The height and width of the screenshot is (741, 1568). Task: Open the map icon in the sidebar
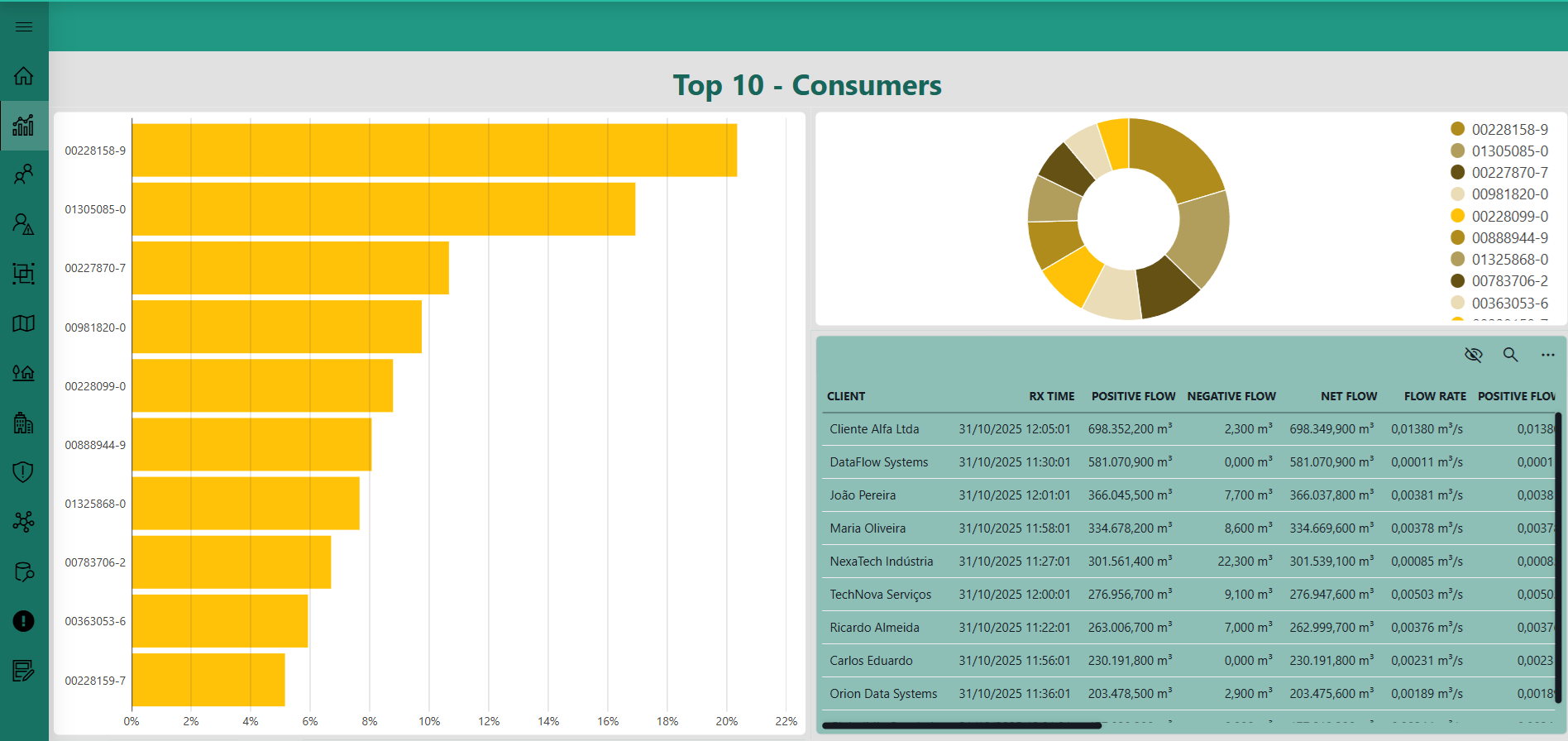[x=24, y=323]
